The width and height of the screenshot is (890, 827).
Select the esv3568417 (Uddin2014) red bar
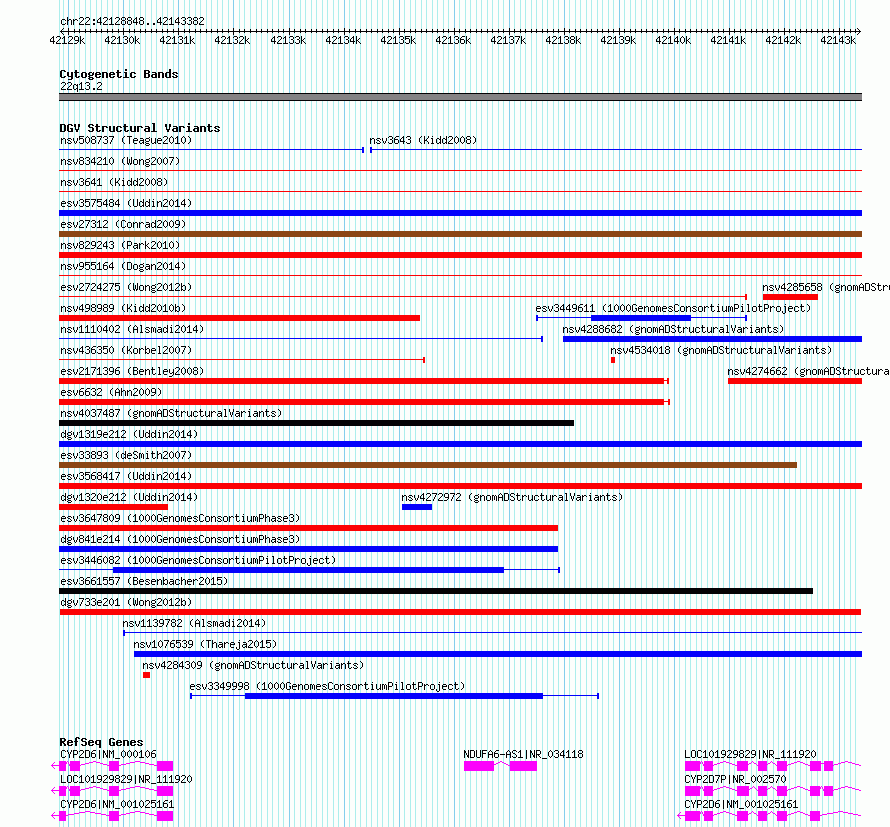pos(460,486)
